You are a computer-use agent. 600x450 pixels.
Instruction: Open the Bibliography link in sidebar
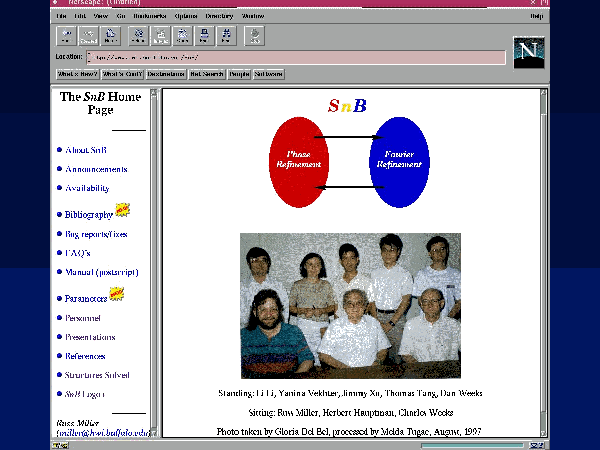coord(89,215)
